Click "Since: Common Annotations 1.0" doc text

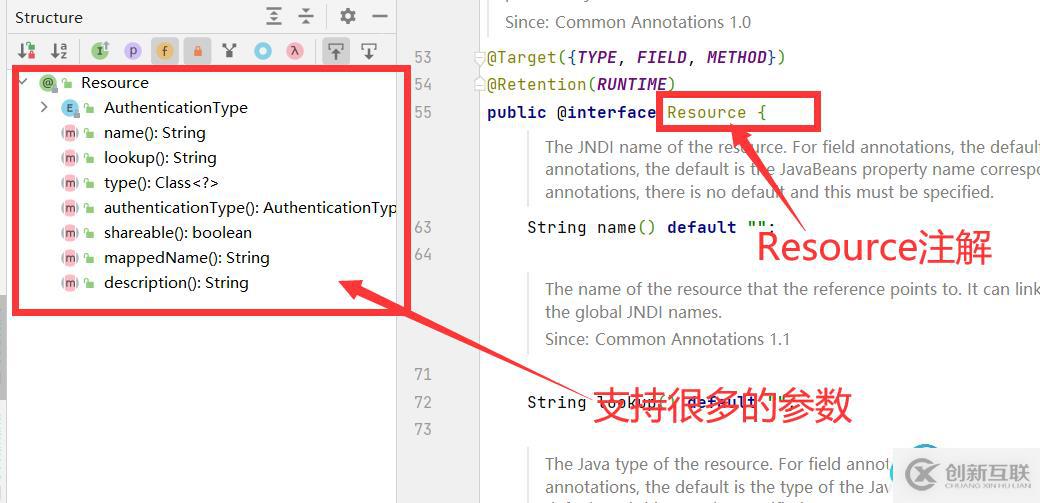point(627,22)
